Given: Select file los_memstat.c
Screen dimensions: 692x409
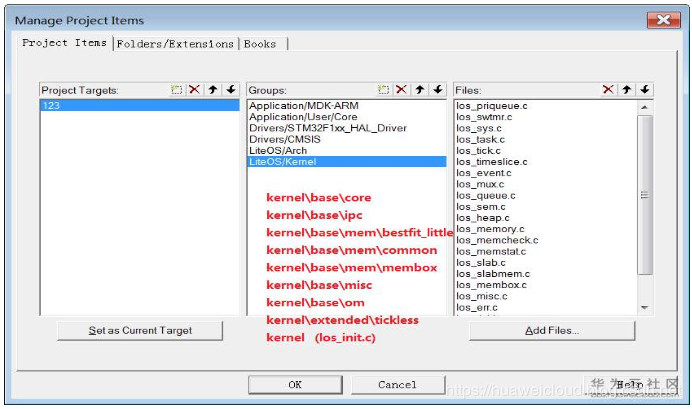Looking at the screenshot, I should click(x=491, y=251).
